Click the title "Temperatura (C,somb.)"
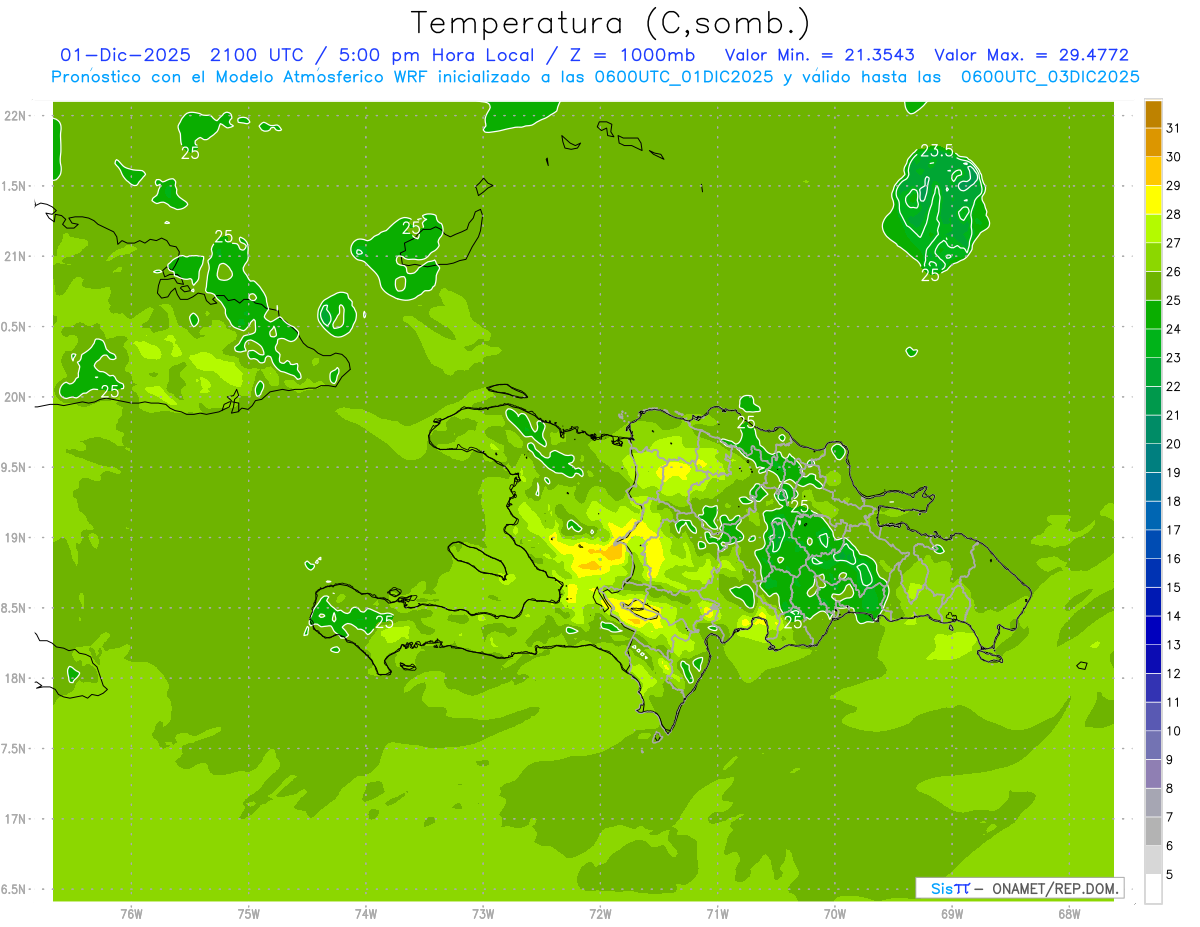1200x927 pixels. (x=611, y=23)
